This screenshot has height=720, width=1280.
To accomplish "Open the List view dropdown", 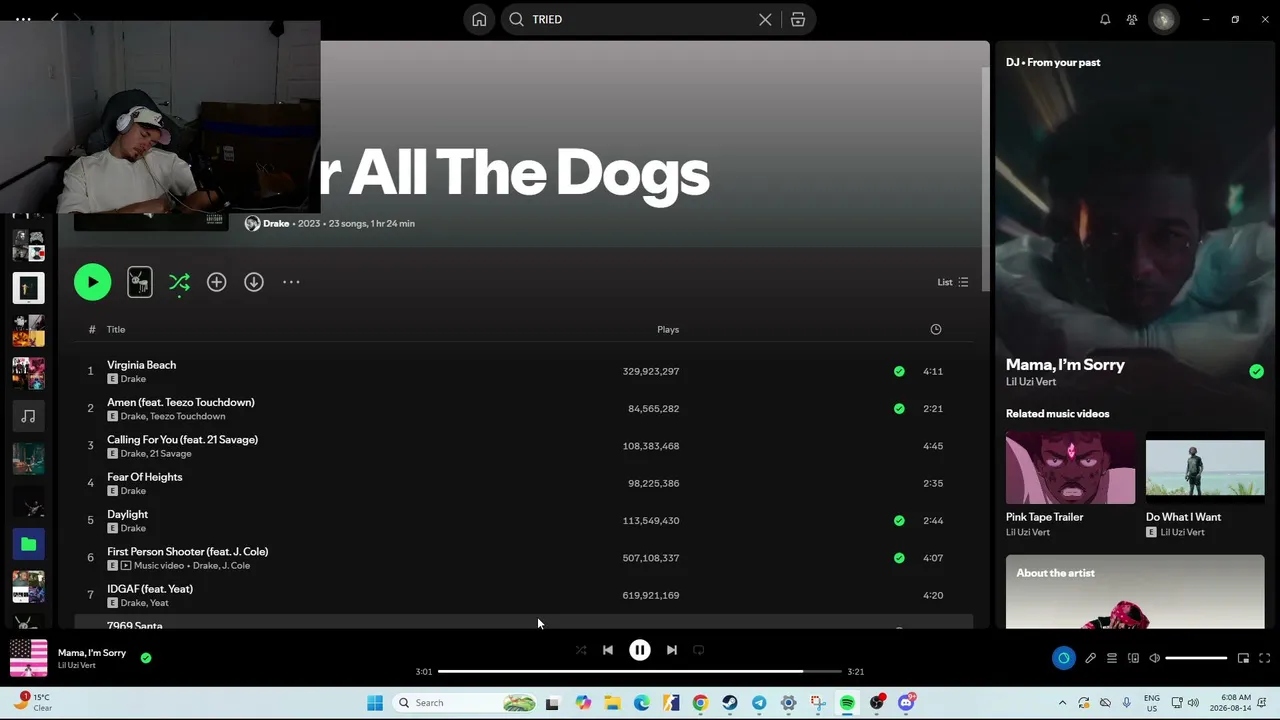I will 952,282.
